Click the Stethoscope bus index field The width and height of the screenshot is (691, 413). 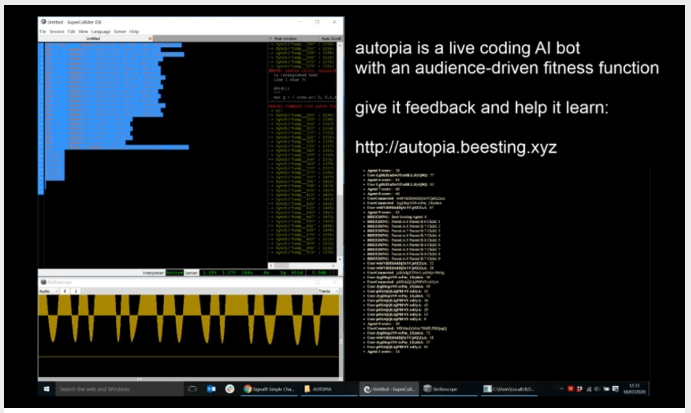[x=65, y=291]
